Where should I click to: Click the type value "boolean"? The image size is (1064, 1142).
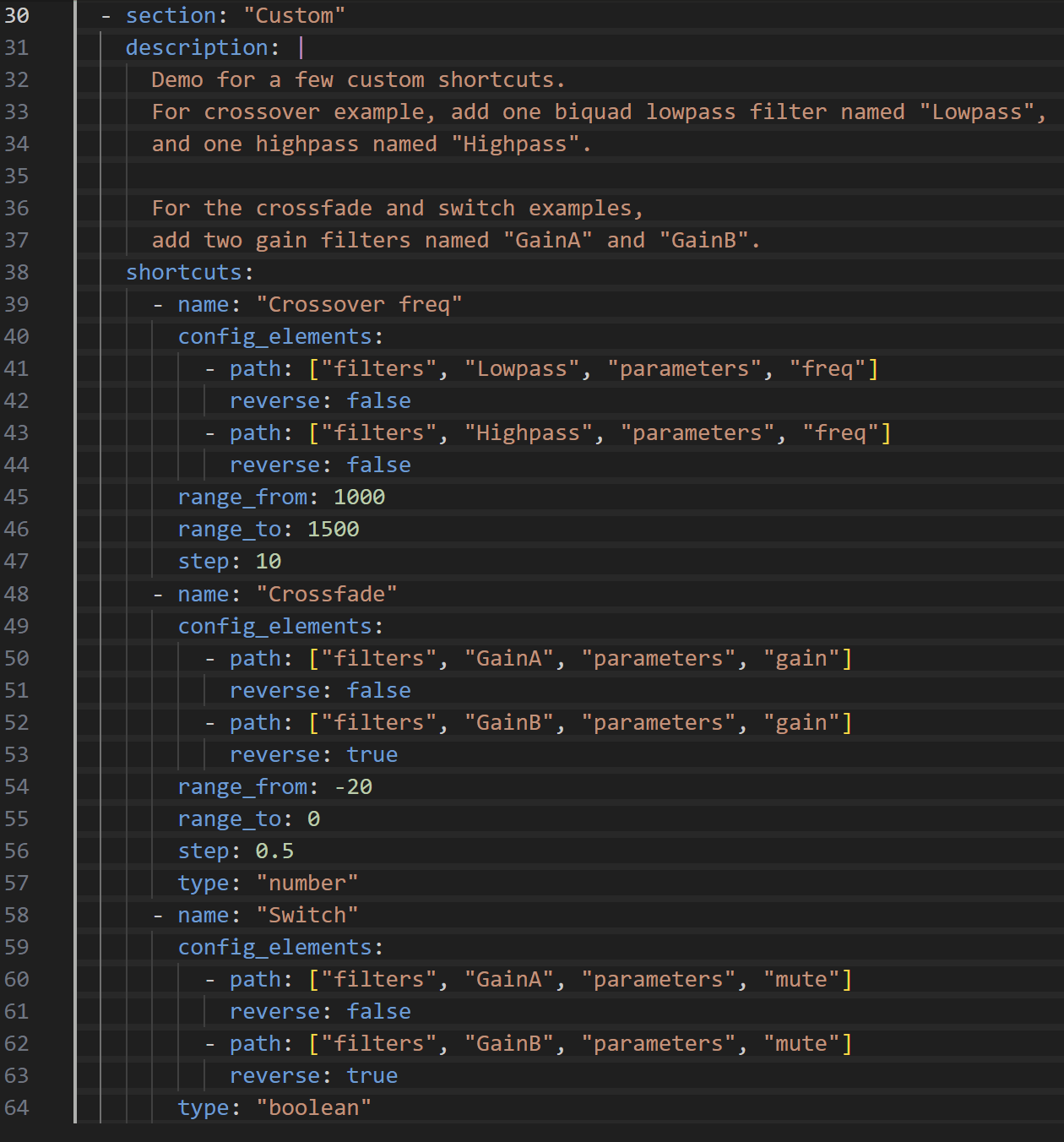313,1108
